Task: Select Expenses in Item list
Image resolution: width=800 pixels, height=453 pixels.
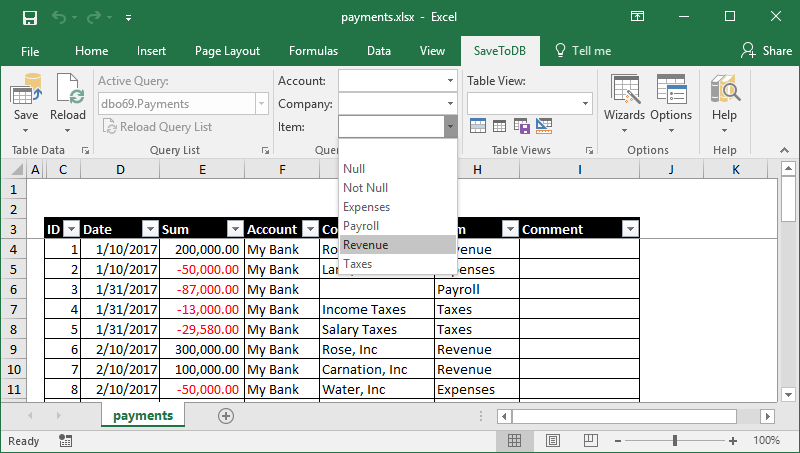Action: pos(397,207)
